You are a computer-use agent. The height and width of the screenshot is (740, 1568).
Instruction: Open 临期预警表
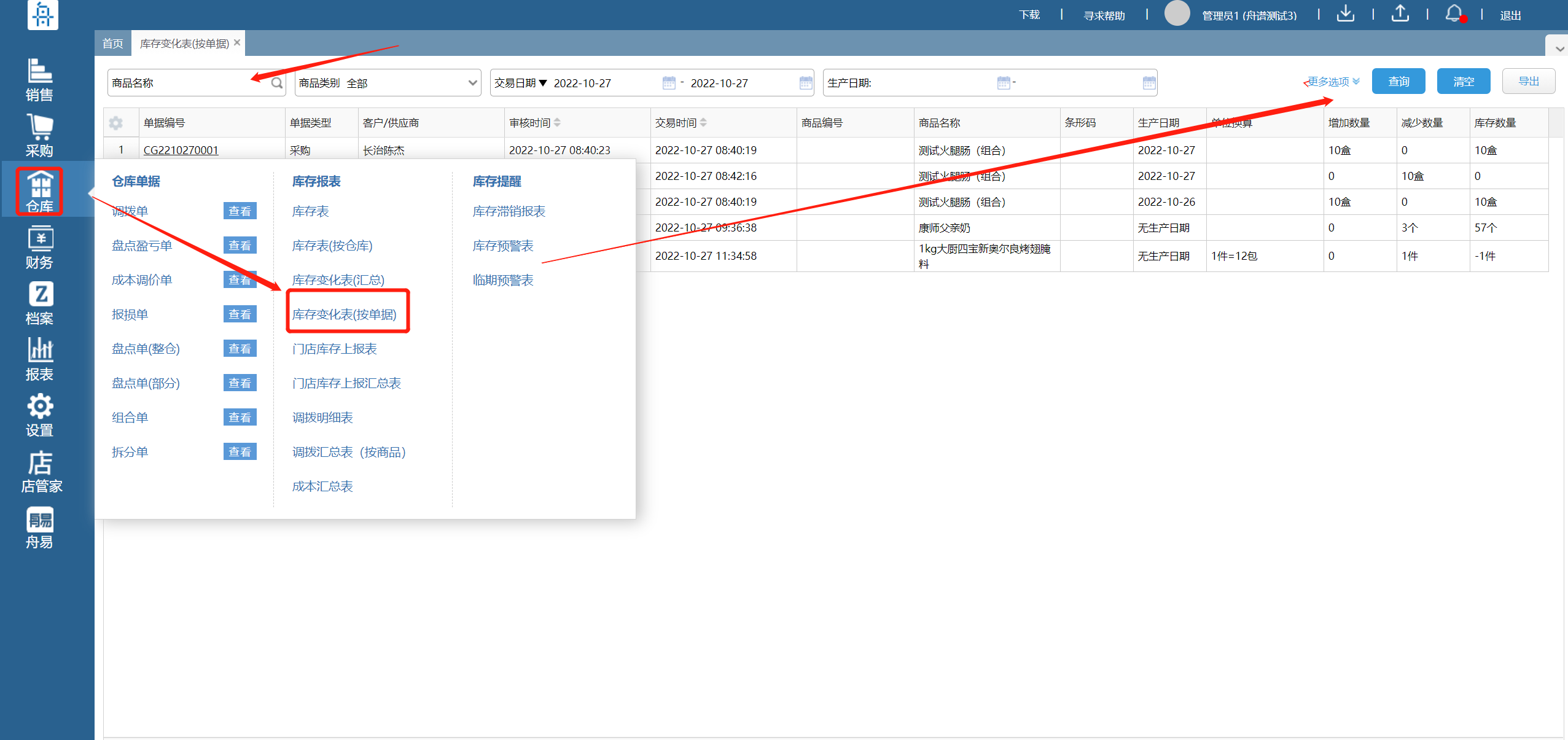[x=503, y=280]
